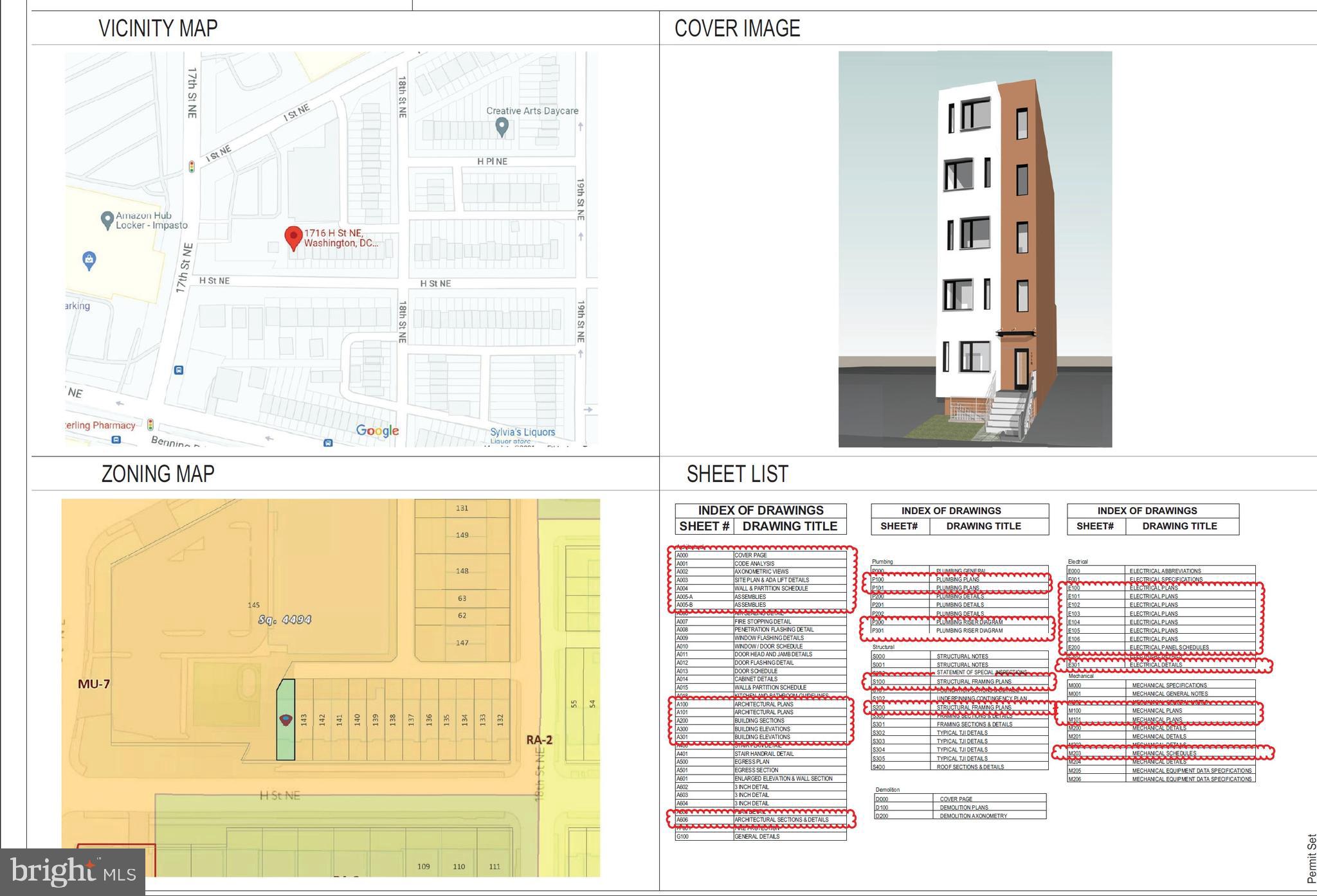The image size is (1317, 896).
Task: Click the Amazon Hub Locker pin icon
Action: tap(107, 220)
